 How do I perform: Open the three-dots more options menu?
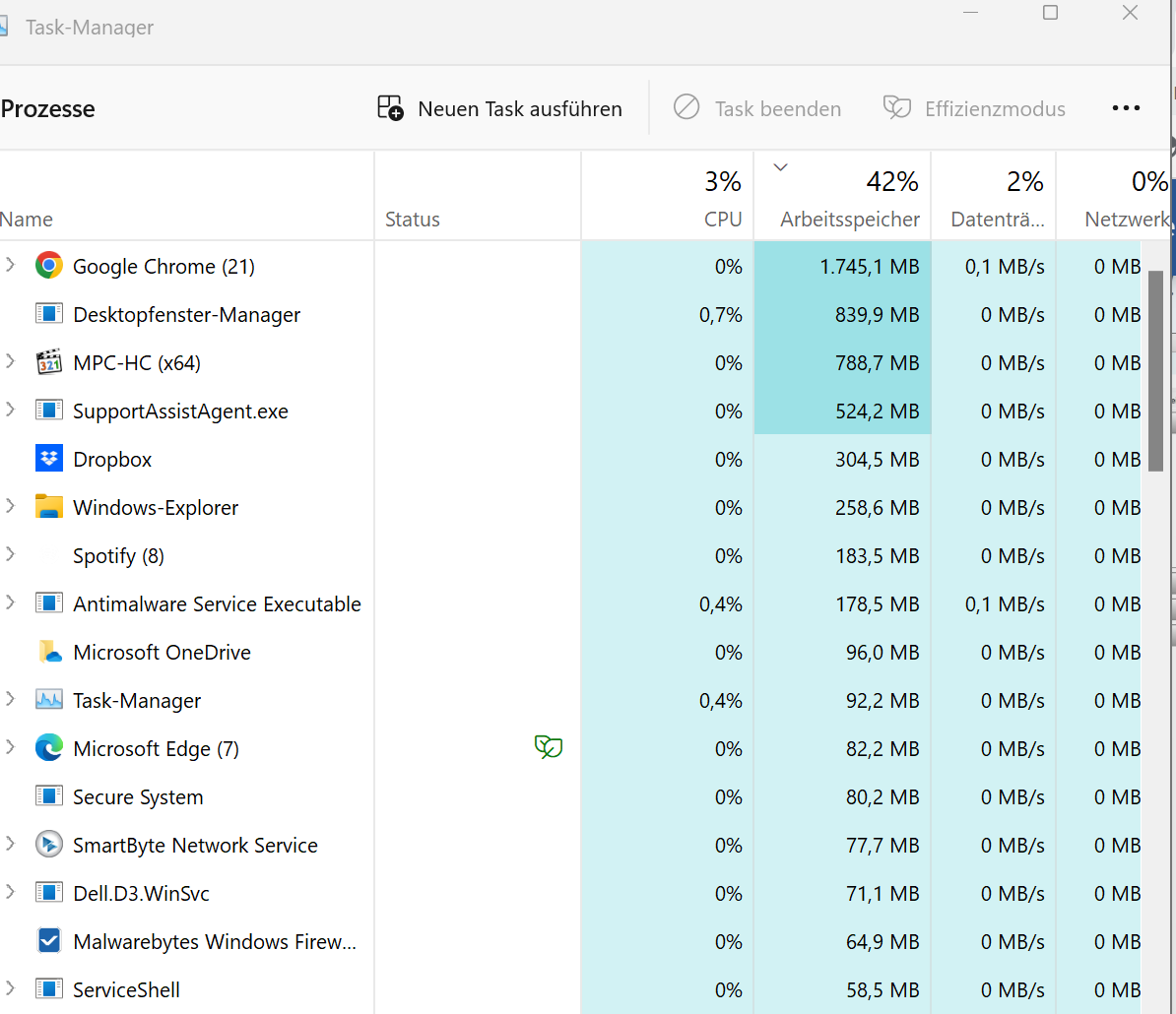(x=1126, y=108)
